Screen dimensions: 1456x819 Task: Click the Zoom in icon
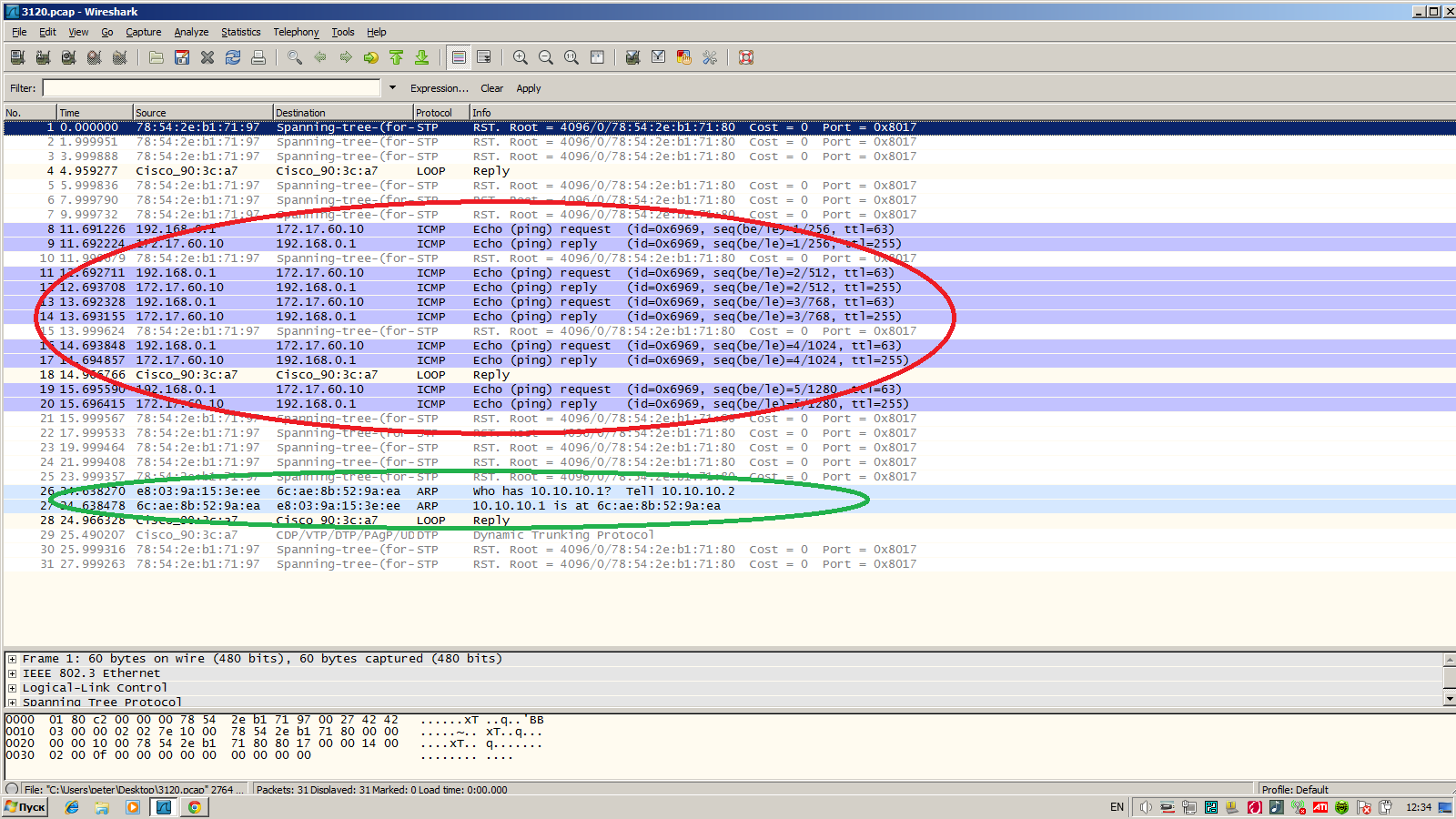pos(521,57)
